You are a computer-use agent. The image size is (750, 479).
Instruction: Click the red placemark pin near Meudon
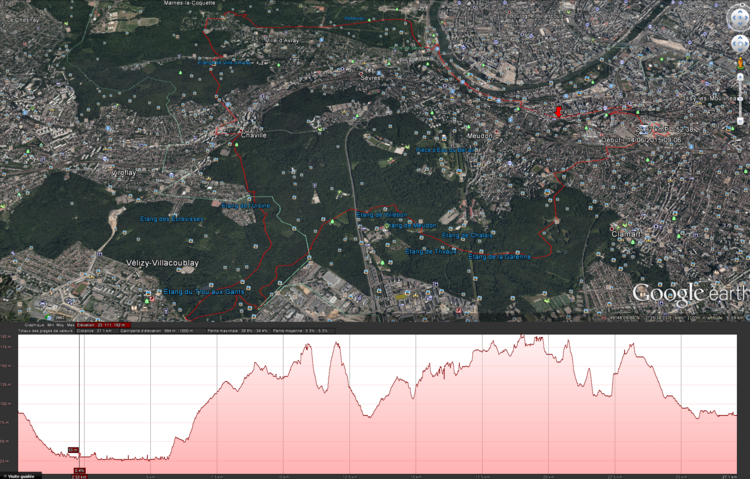(x=558, y=112)
